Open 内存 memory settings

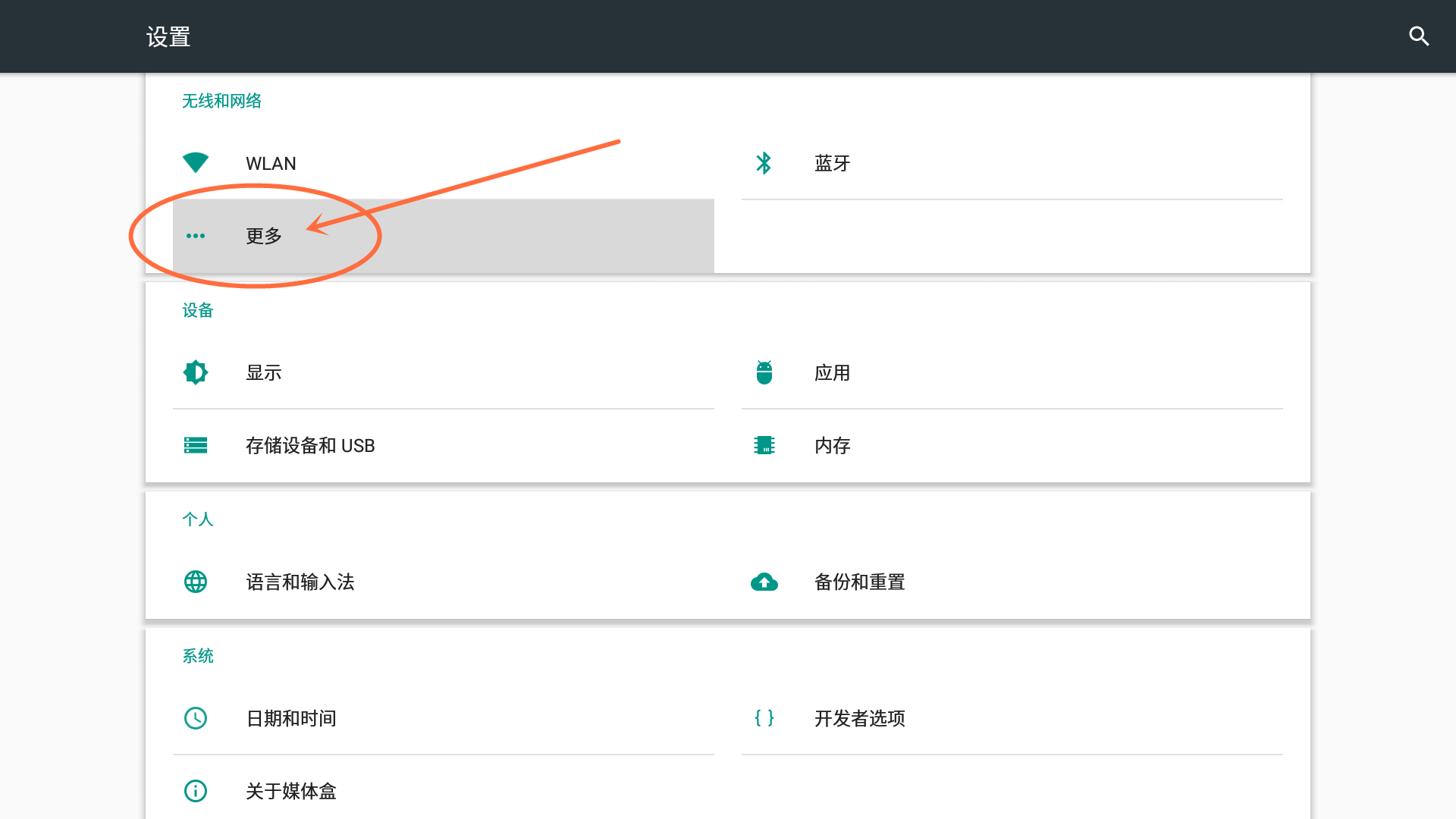(1012, 445)
